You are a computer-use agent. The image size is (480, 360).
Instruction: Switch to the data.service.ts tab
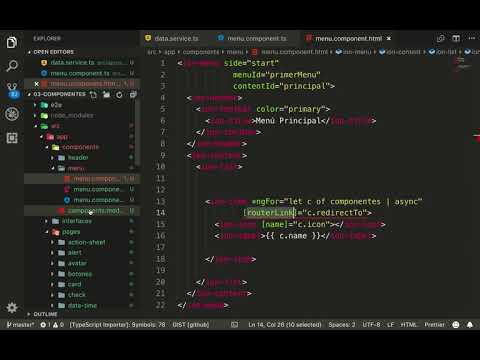pyautogui.click(x=176, y=39)
